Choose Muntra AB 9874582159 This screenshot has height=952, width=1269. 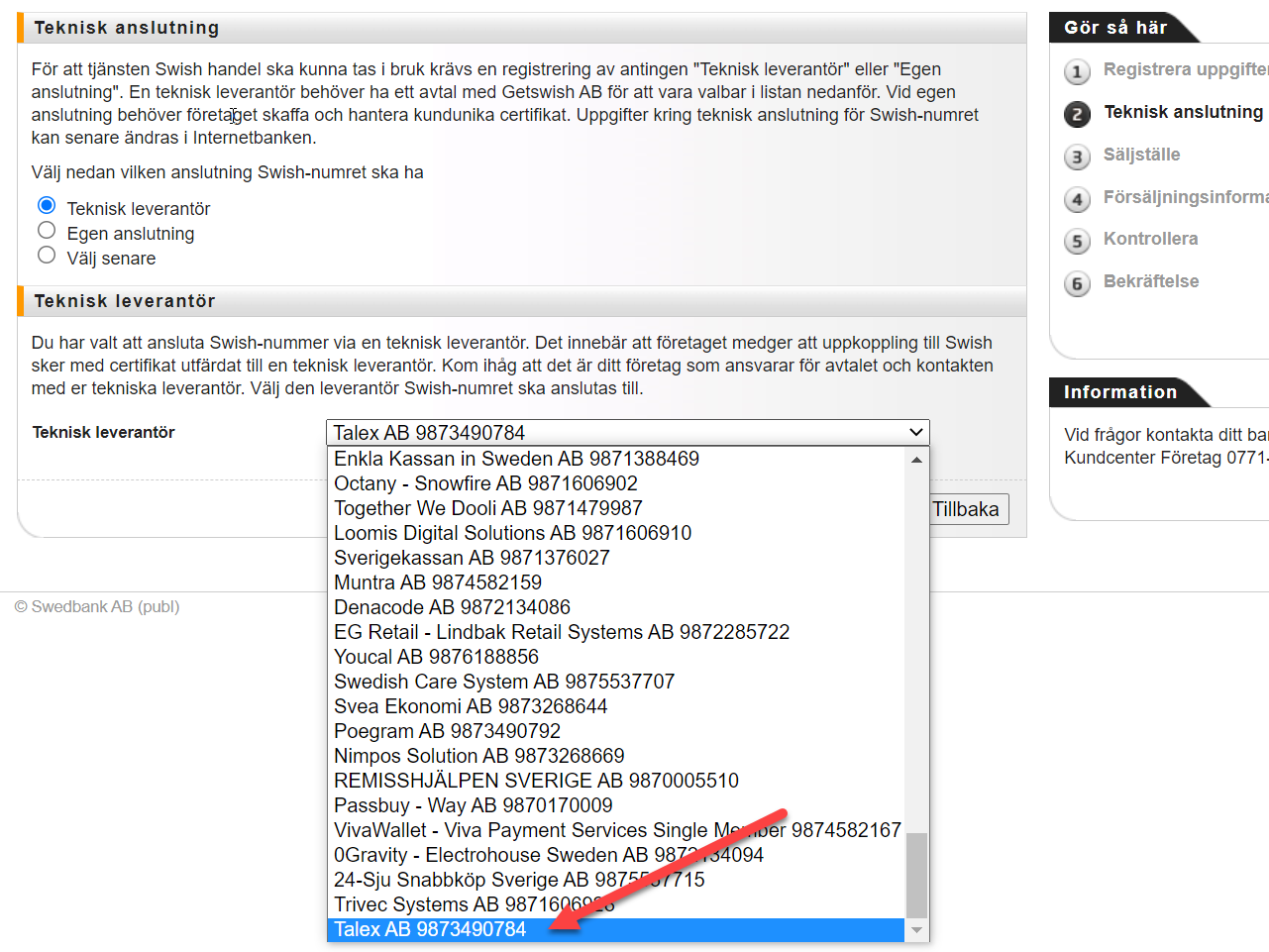pos(615,582)
